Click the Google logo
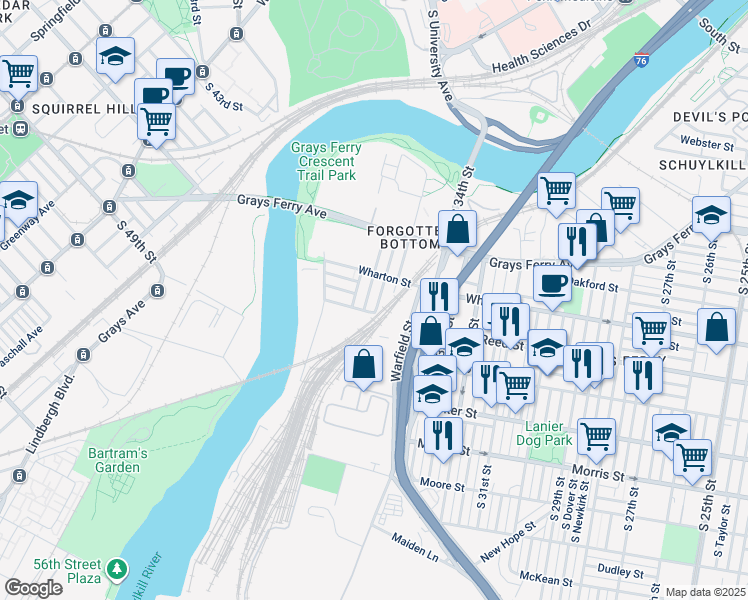The height and width of the screenshot is (600, 748). (x=33, y=589)
